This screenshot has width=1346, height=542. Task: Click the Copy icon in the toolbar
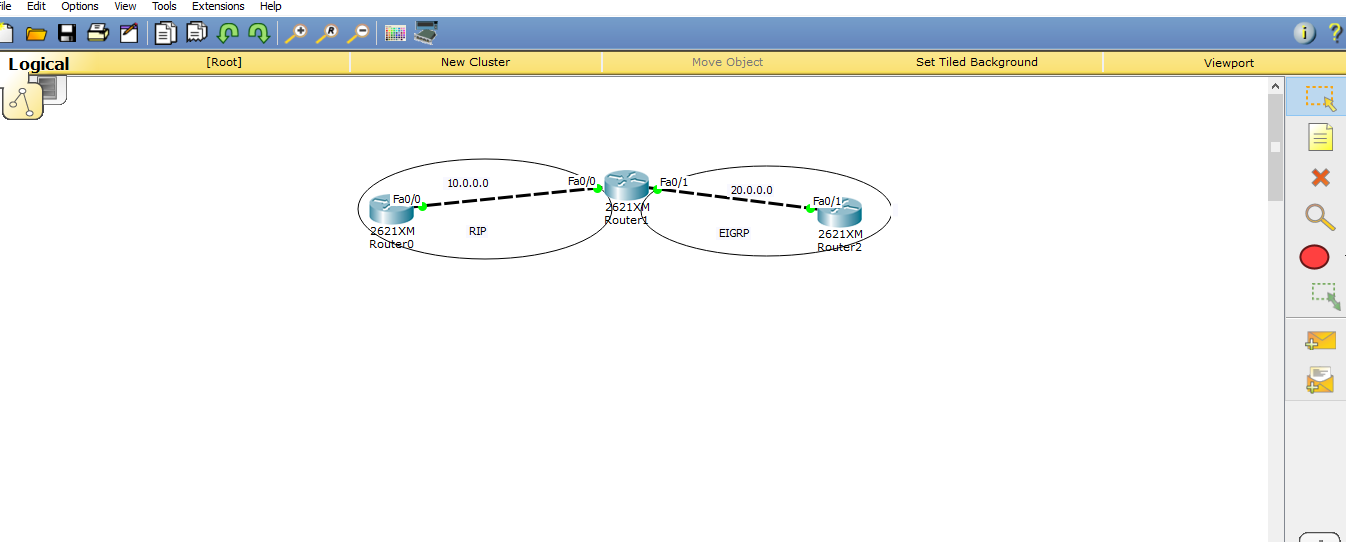point(165,33)
